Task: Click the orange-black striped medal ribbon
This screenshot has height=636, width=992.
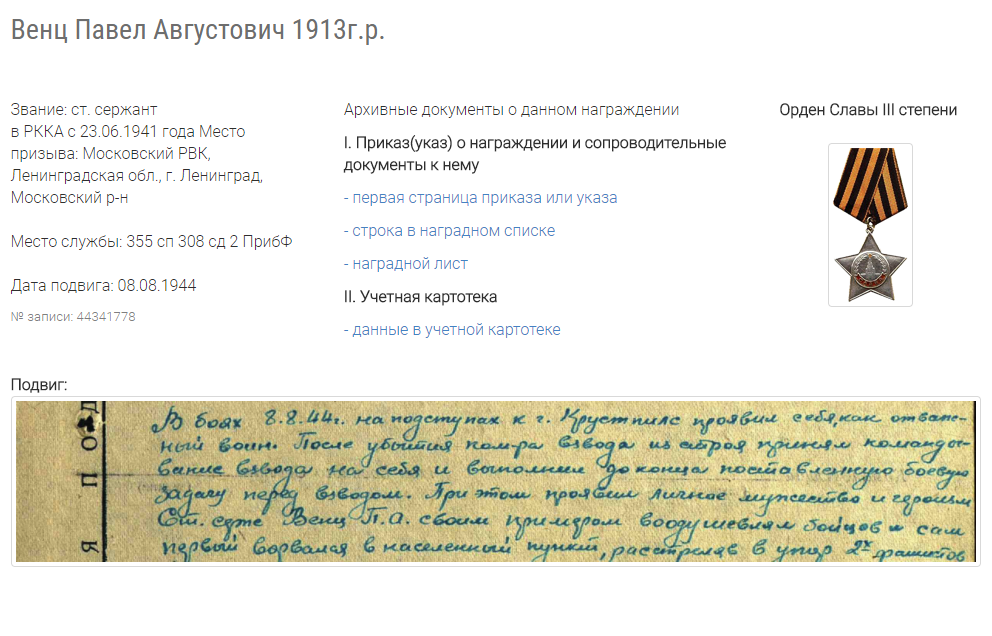Action: coord(869,178)
